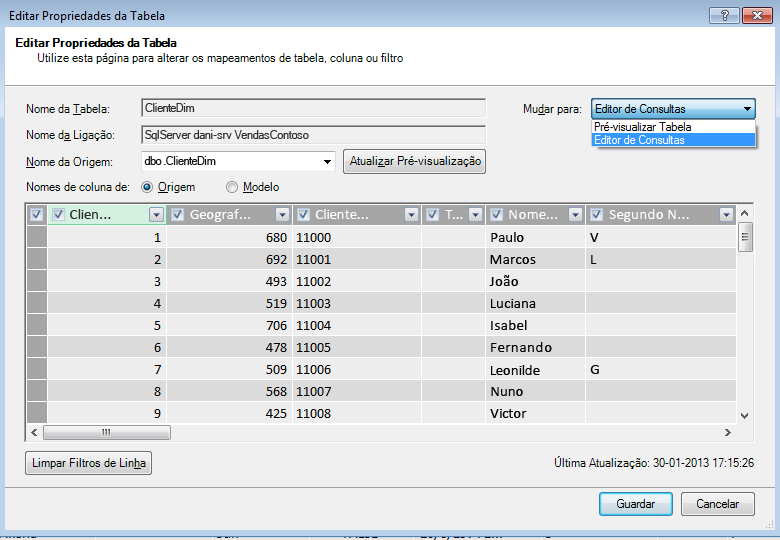This screenshot has height=540, width=780.
Task: Click the cell with value 11003
Action: [357, 303]
